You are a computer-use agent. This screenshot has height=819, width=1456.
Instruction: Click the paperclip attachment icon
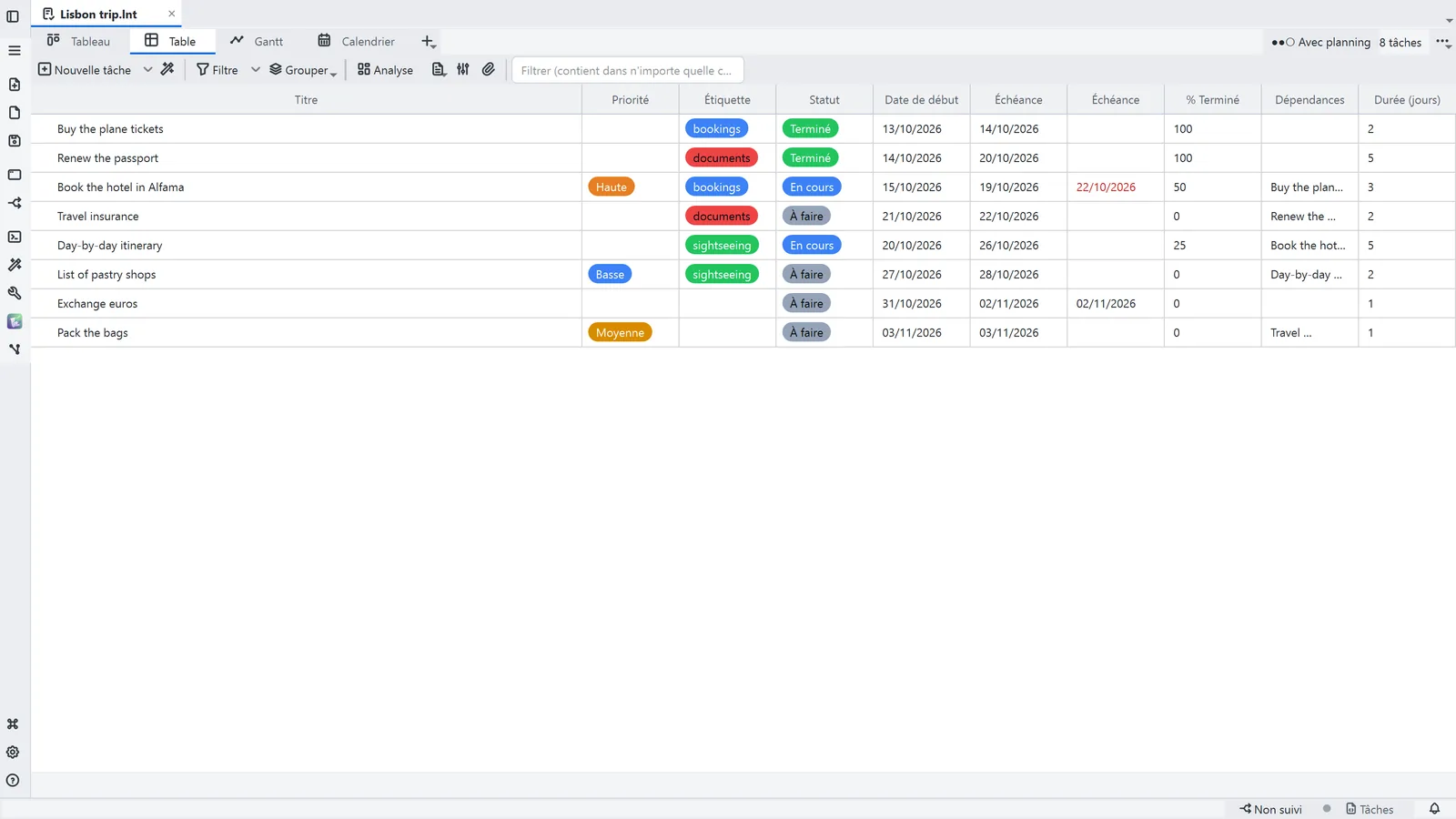[489, 69]
